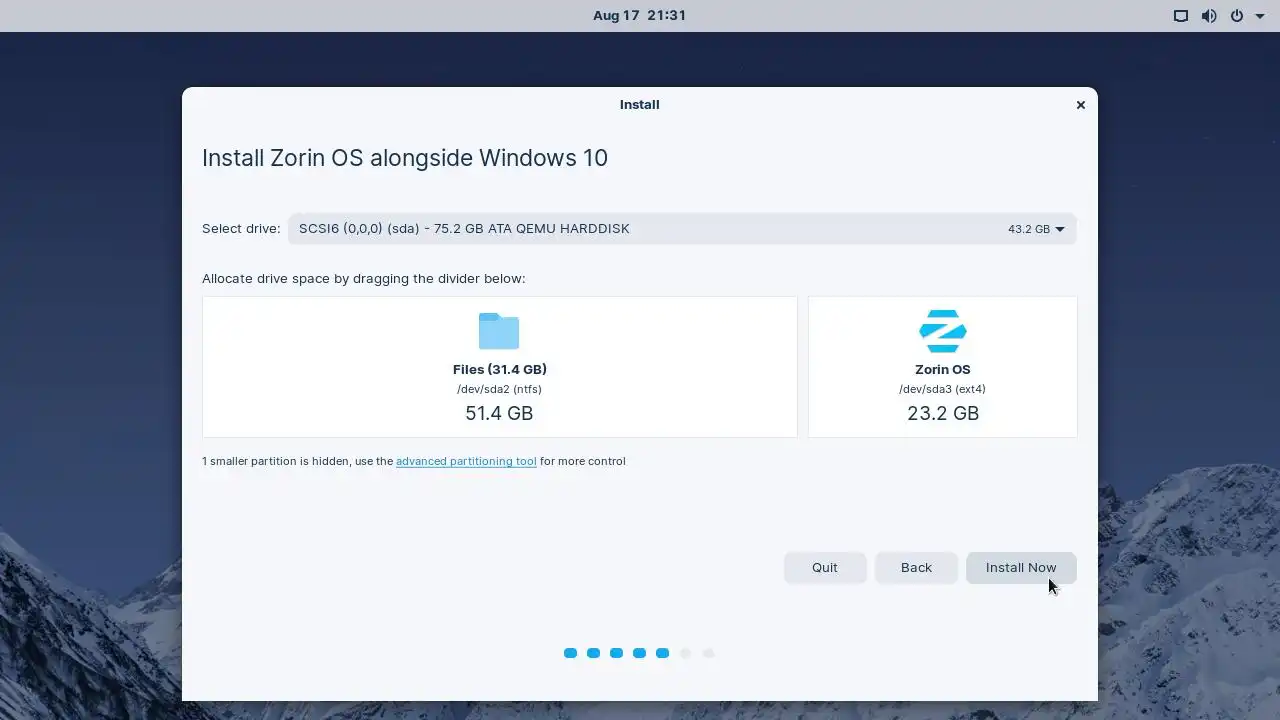Viewport: 1280px width, 720px height.
Task: Click the Zorin OS logo icon
Action: point(942,331)
